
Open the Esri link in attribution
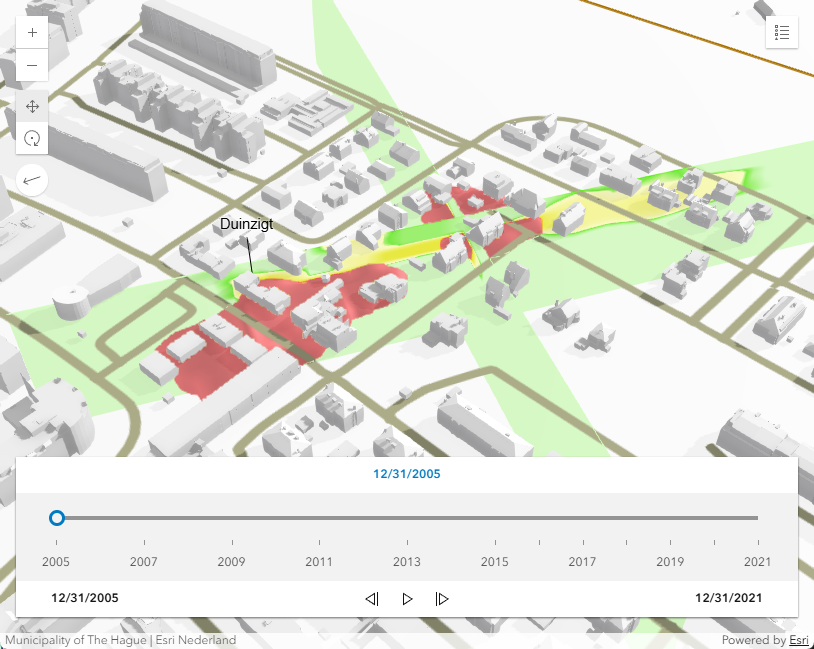(x=799, y=640)
